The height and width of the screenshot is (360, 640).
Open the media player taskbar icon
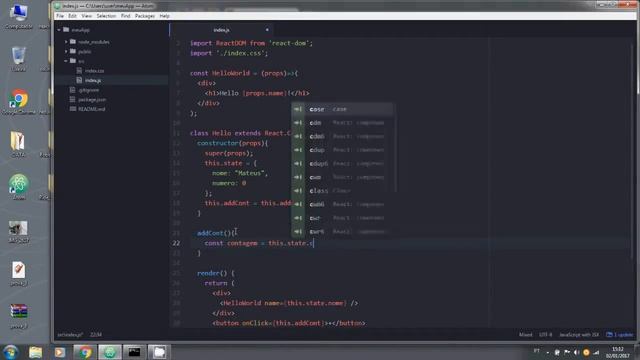[x=60, y=352]
